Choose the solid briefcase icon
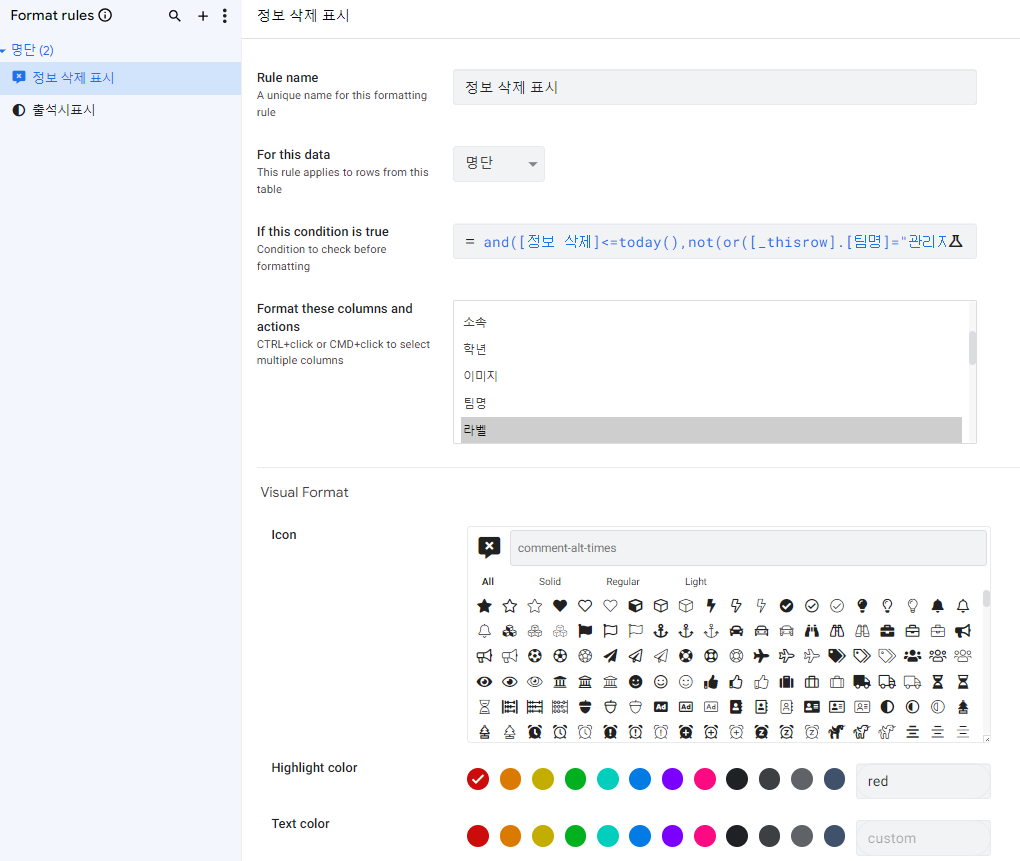Screen dimensions: 1020x861 pos(887,631)
